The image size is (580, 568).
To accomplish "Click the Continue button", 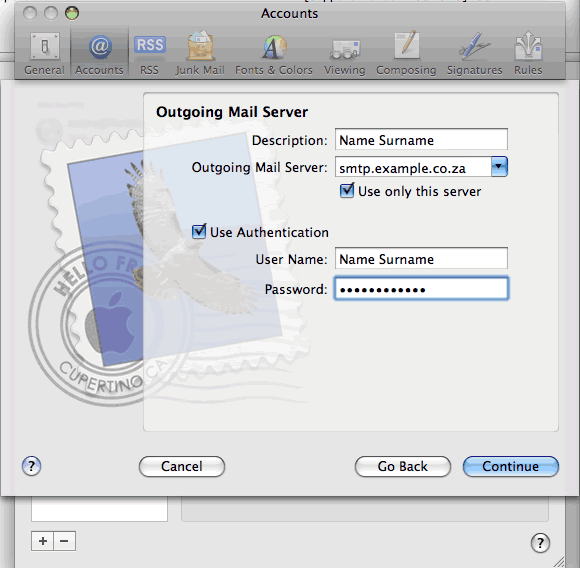I will coord(510,466).
